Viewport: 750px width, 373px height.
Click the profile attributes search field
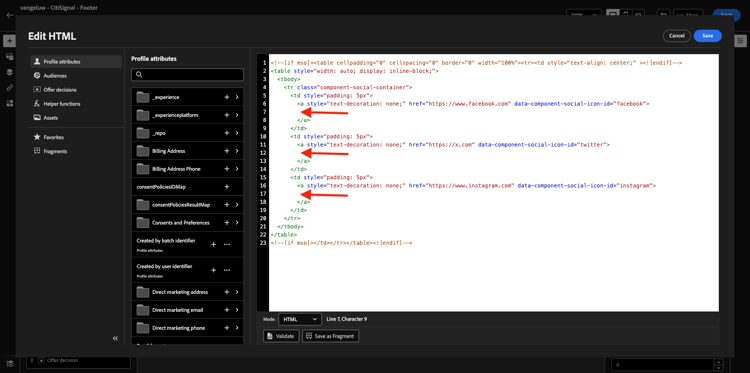pyautogui.click(x=188, y=75)
